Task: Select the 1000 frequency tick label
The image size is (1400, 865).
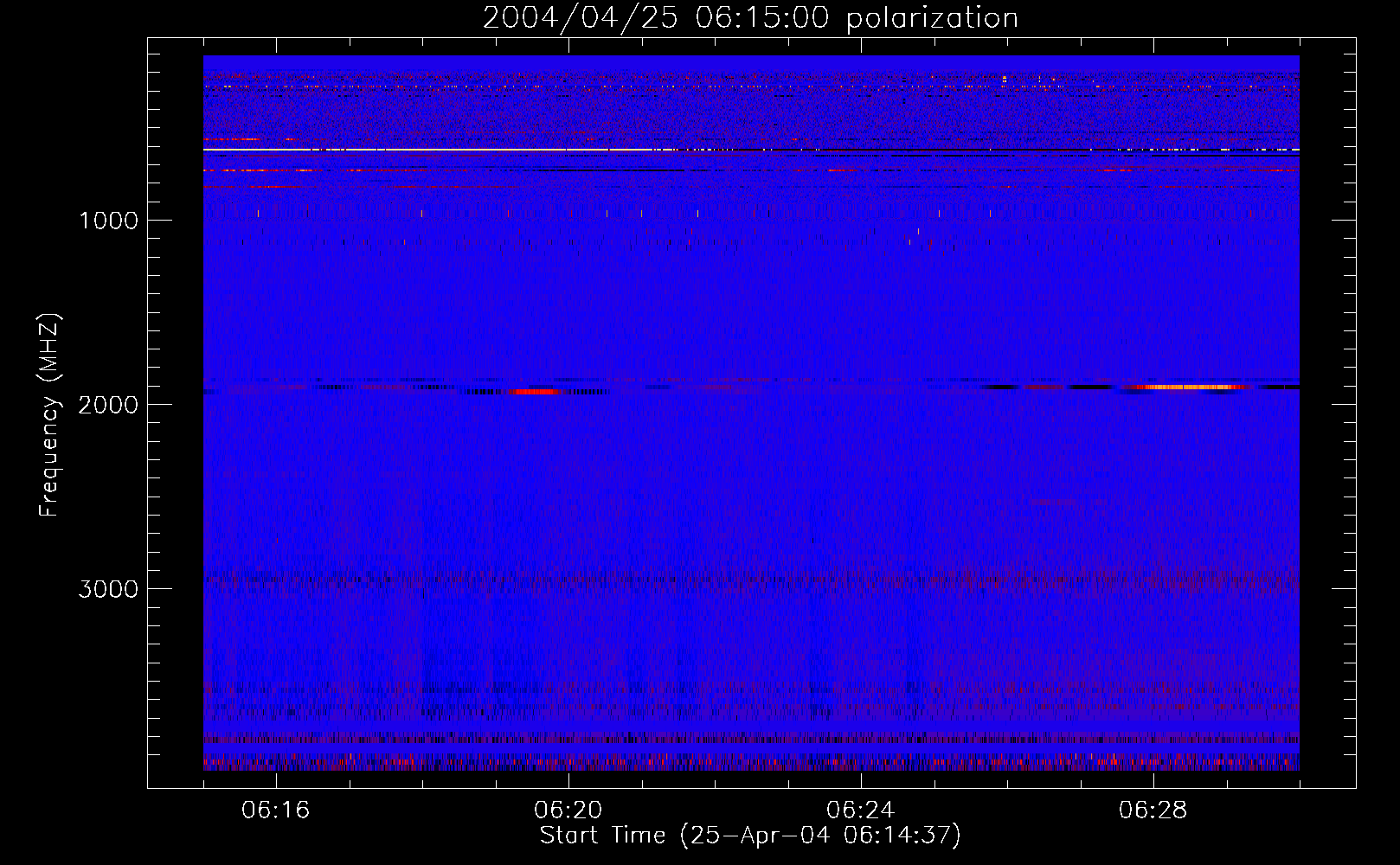Action: point(108,221)
